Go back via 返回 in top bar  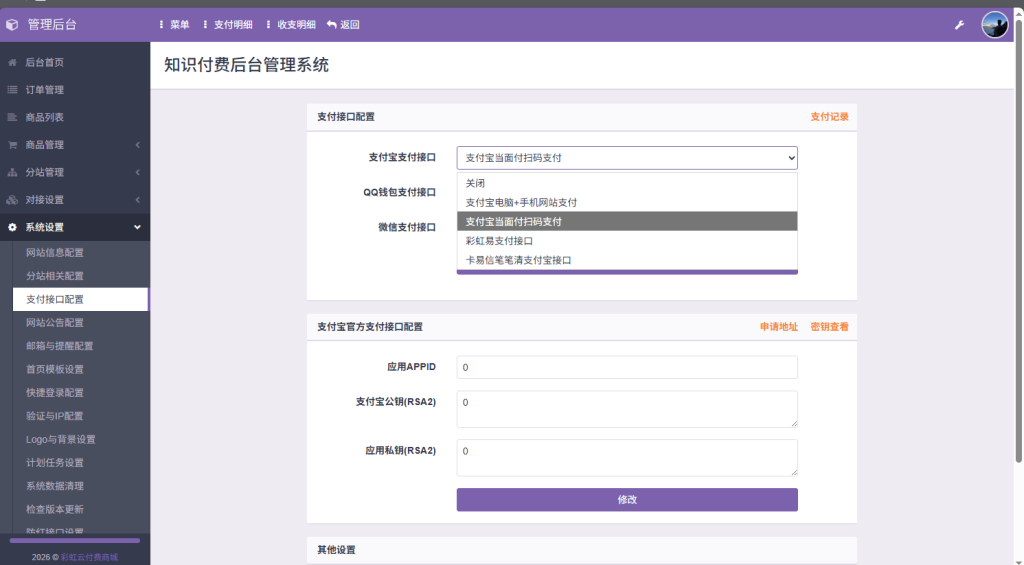(350, 25)
